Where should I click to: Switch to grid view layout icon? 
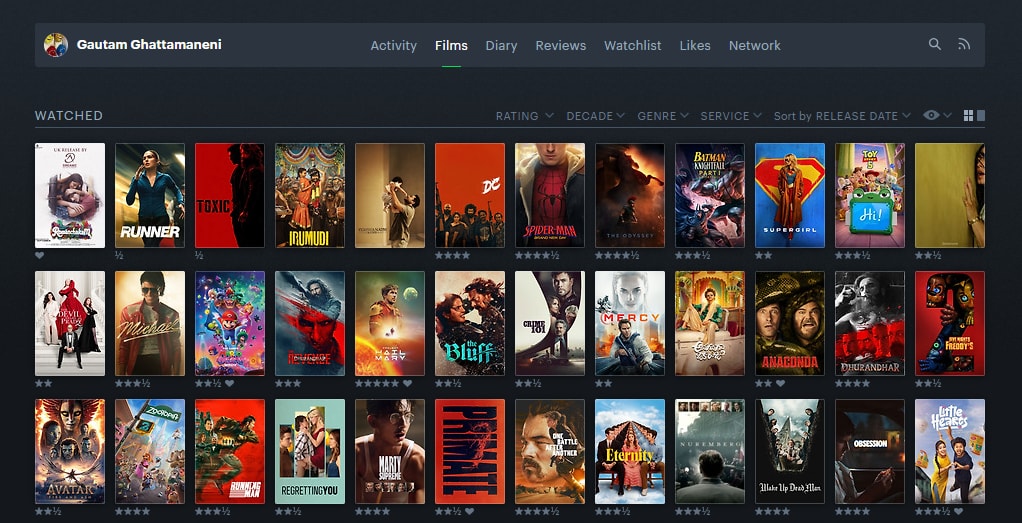969,115
